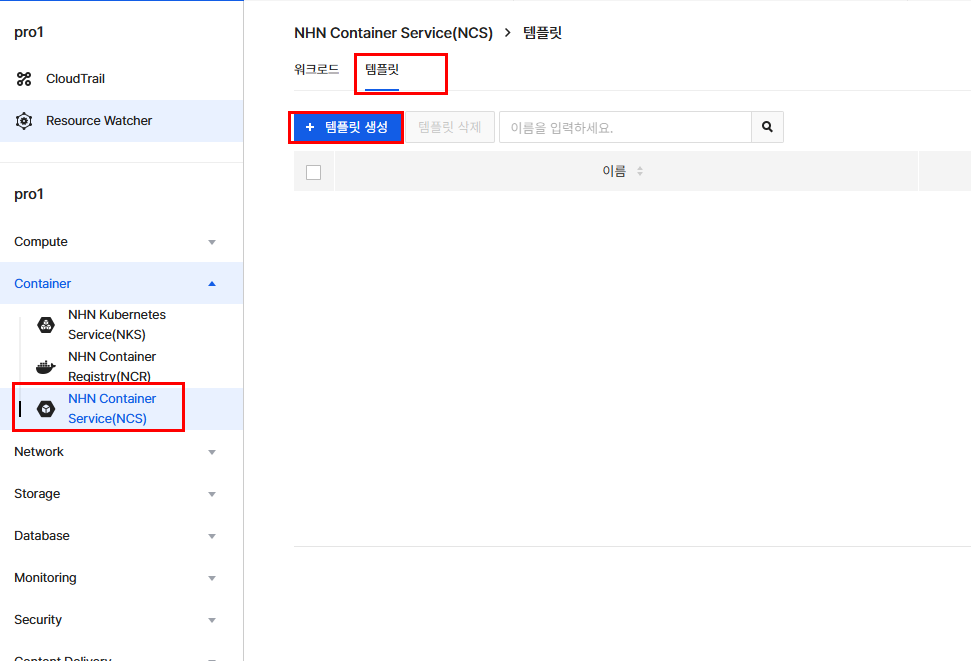Run search with the magnifier icon
The width and height of the screenshot is (971, 661).
coord(767,127)
